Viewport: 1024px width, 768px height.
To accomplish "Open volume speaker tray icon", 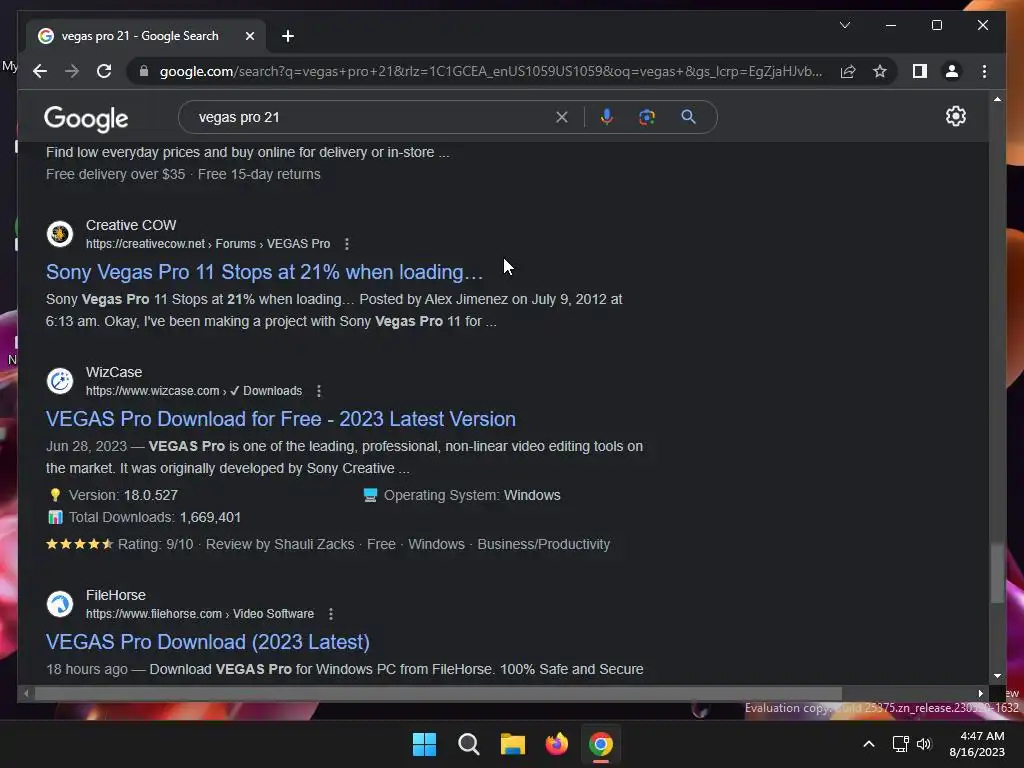I will pos(923,744).
